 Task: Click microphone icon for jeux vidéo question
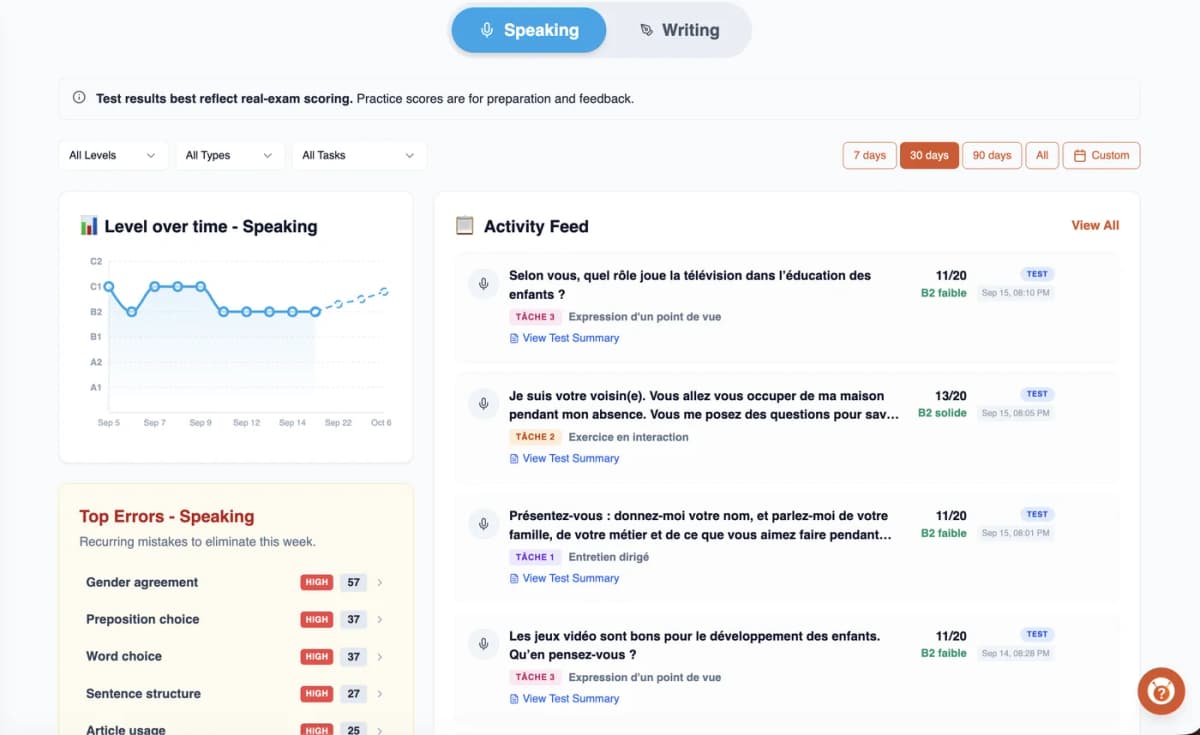484,644
